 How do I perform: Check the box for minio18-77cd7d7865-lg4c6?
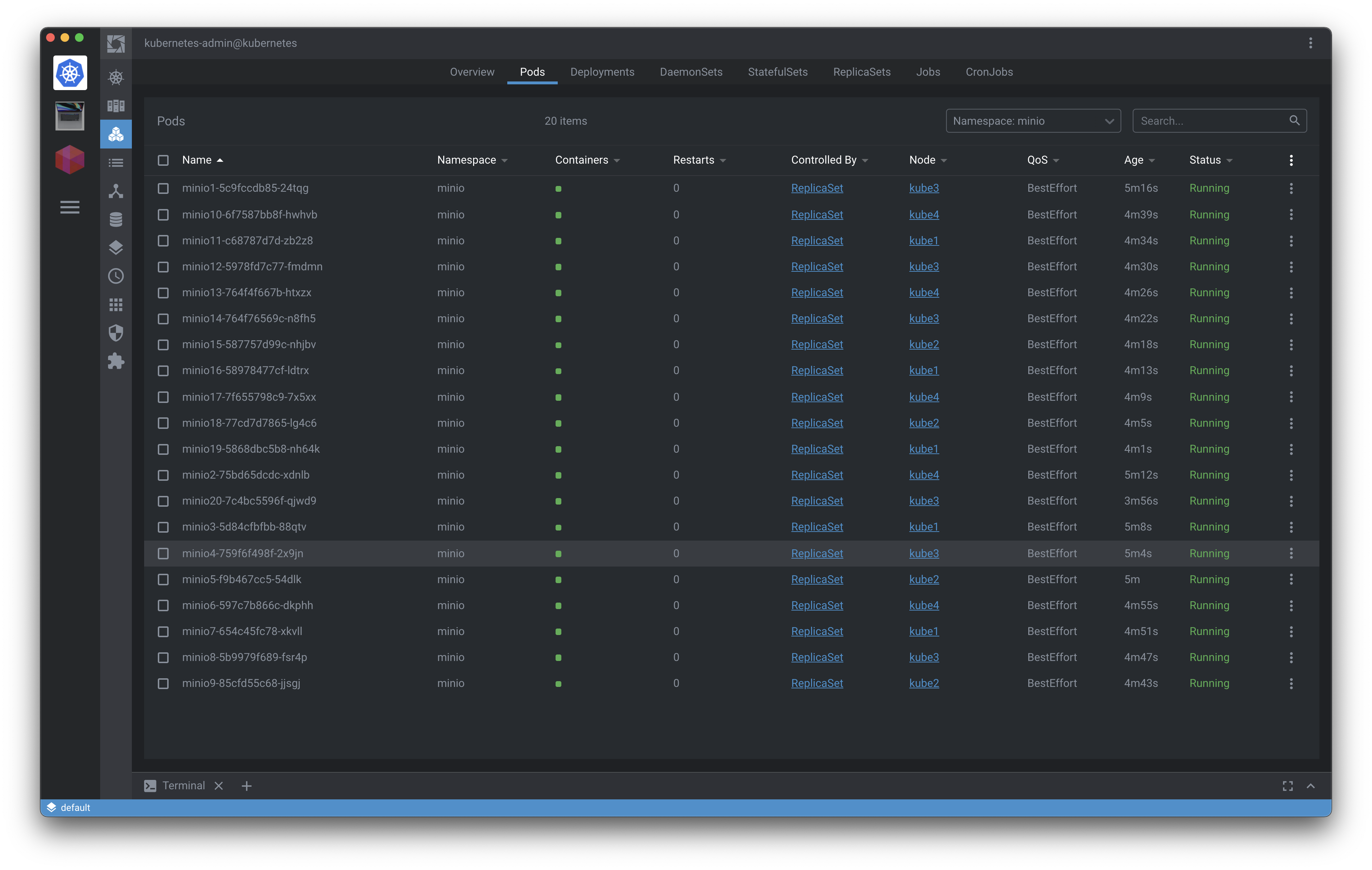pyautogui.click(x=163, y=423)
